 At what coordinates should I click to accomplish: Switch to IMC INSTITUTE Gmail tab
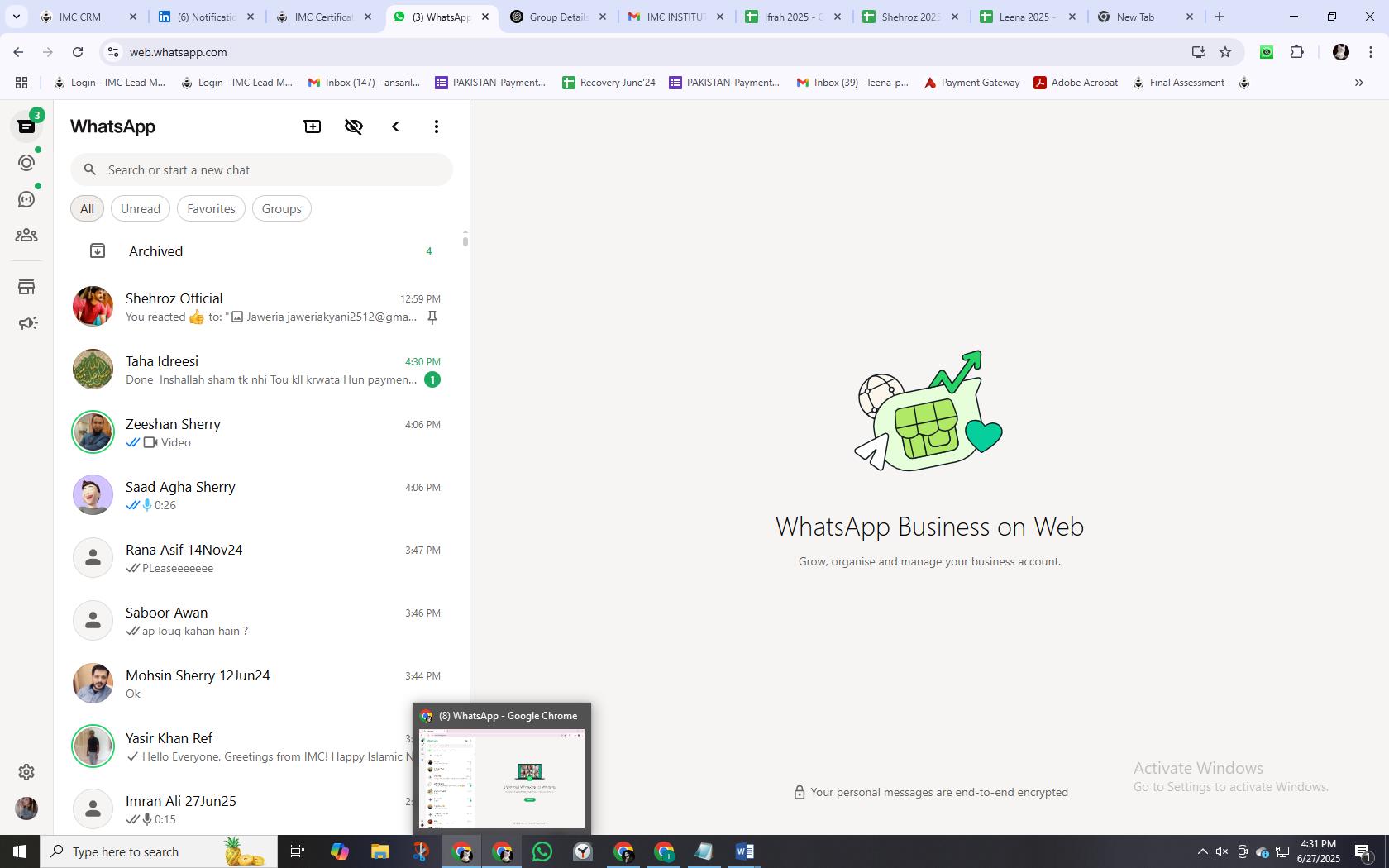(x=676, y=17)
